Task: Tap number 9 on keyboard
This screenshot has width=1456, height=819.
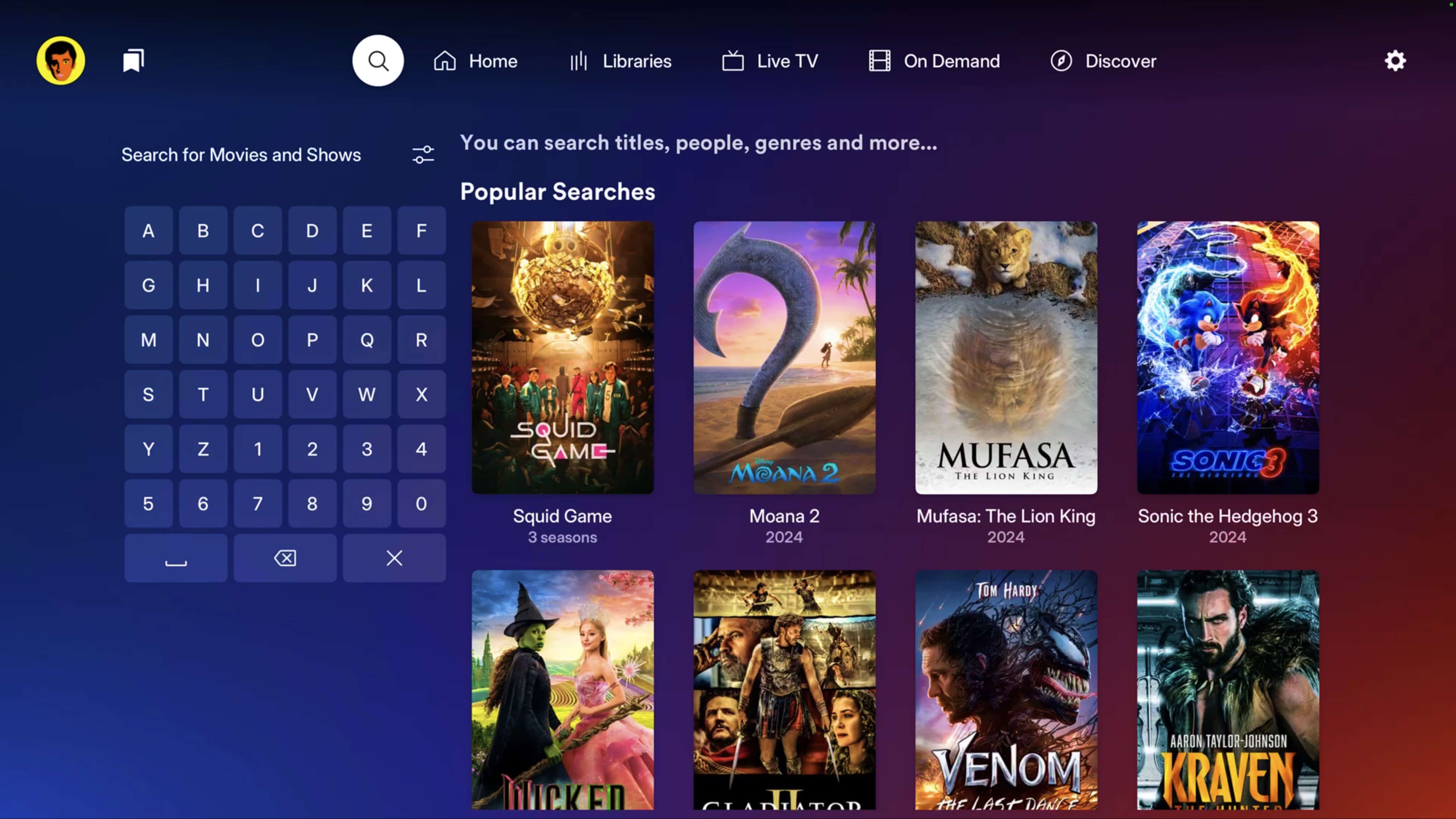Action: pos(367,504)
